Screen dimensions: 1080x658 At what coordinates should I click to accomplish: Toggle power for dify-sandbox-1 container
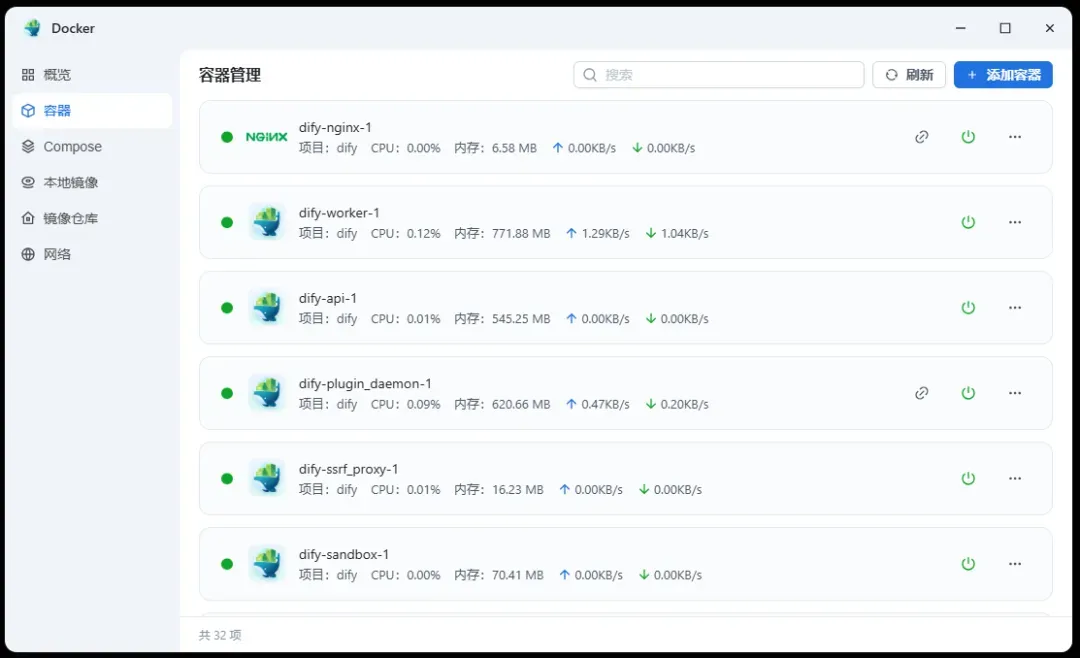968,564
